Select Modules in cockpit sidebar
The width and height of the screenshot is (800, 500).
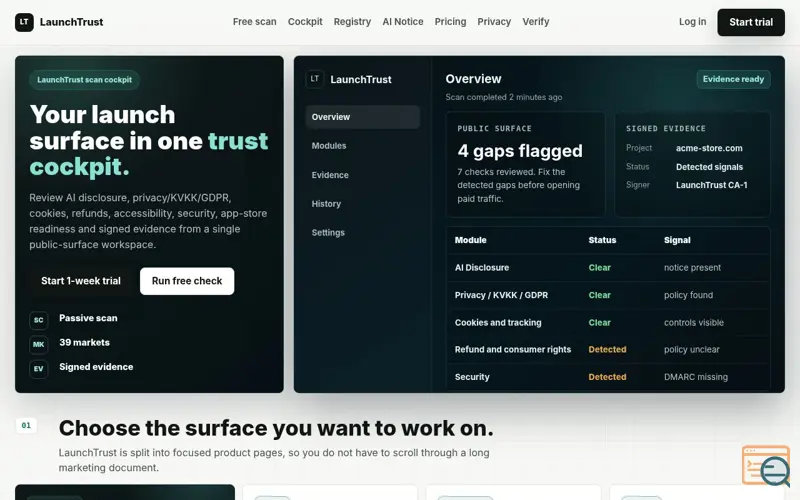click(363, 146)
